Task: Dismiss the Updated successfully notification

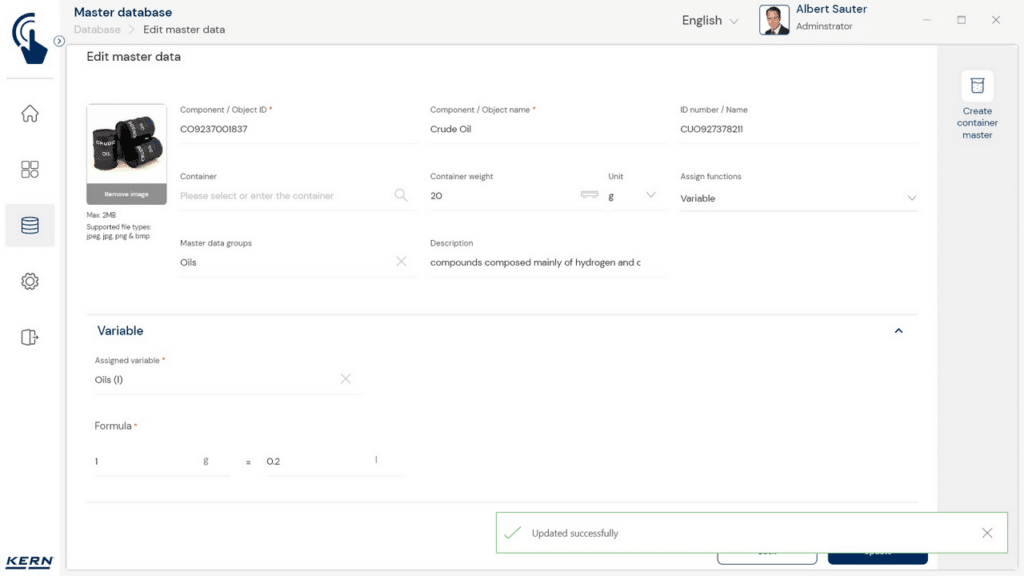Action: [x=987, y=533]
